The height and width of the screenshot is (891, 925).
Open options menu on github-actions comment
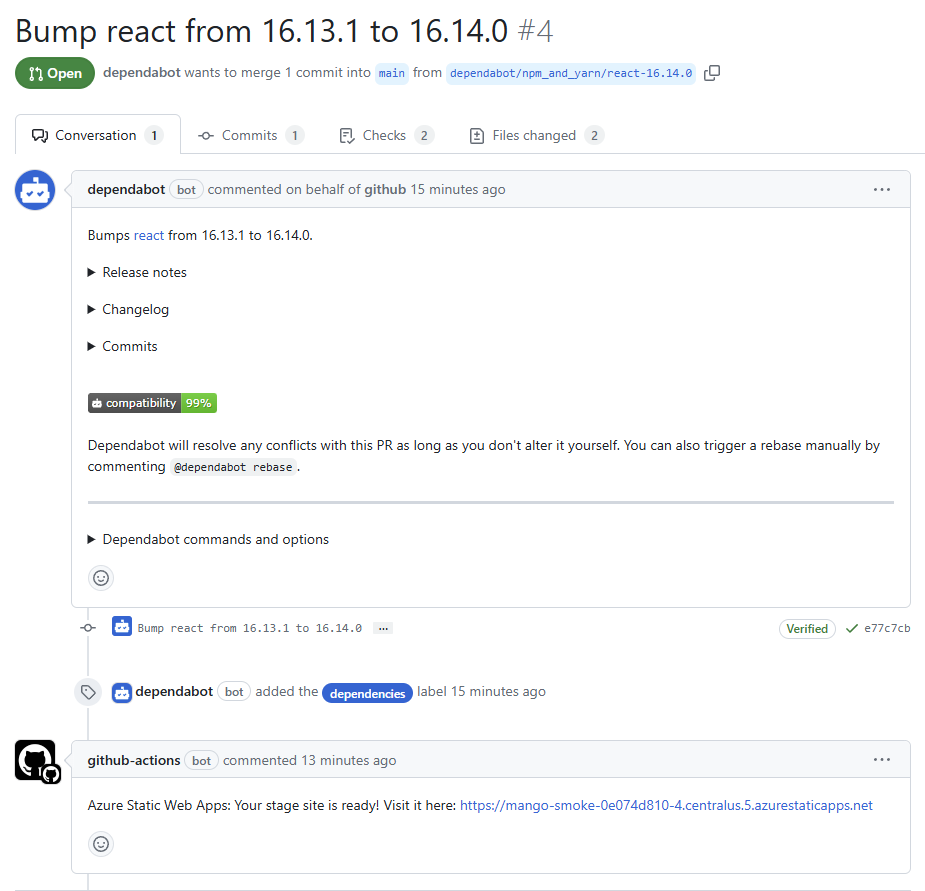(x=881, y=759)
